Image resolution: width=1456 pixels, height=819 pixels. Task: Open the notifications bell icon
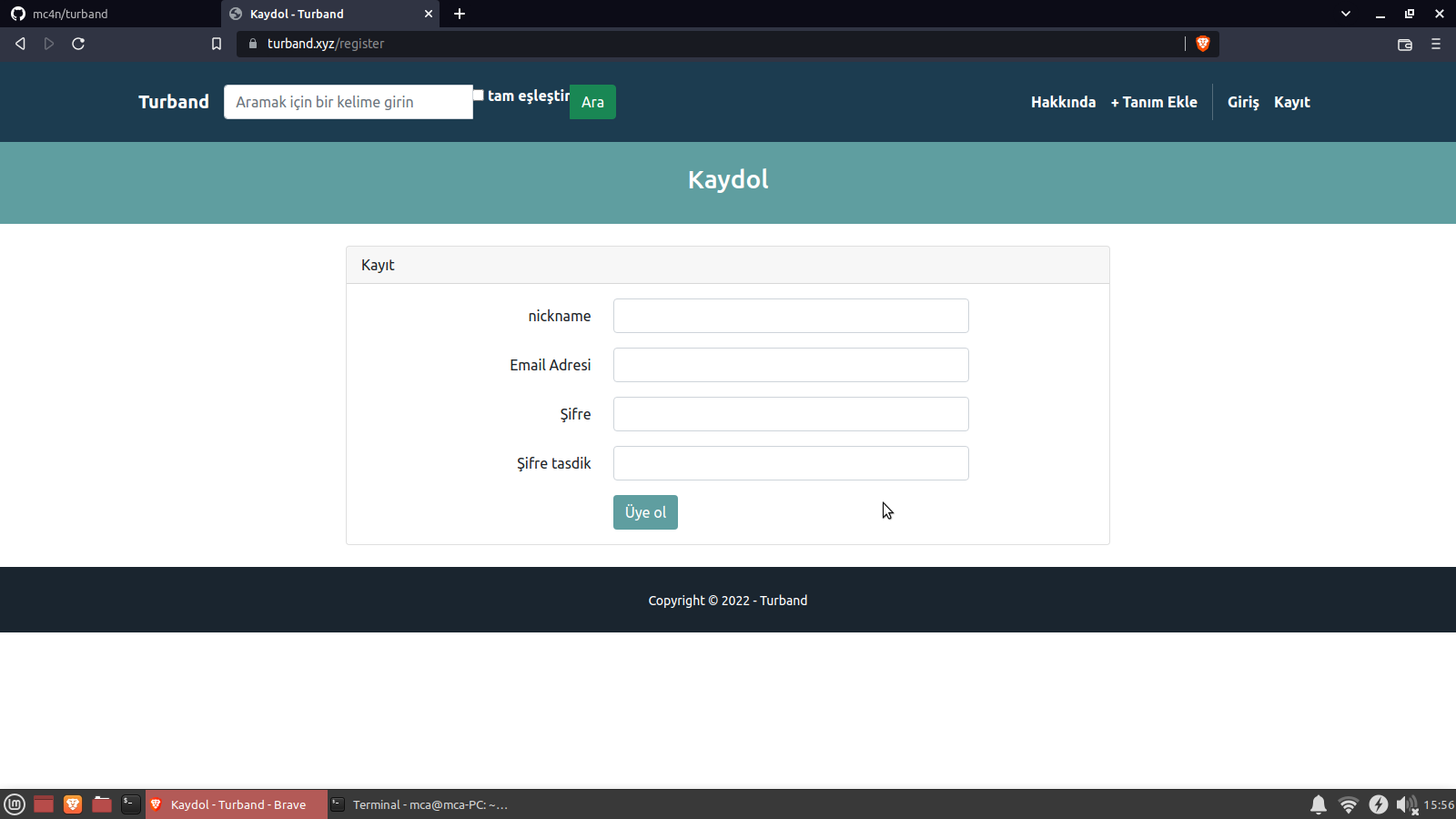point(1319,804)
